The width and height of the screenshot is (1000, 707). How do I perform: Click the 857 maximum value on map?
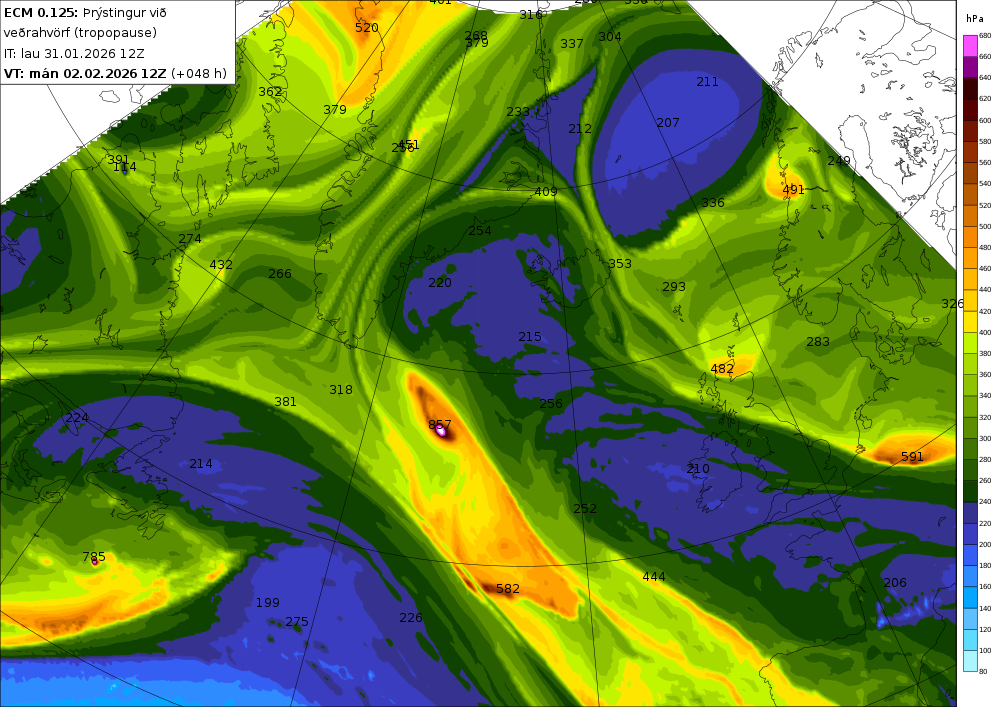pyautogui.click(x=439, y=425)
